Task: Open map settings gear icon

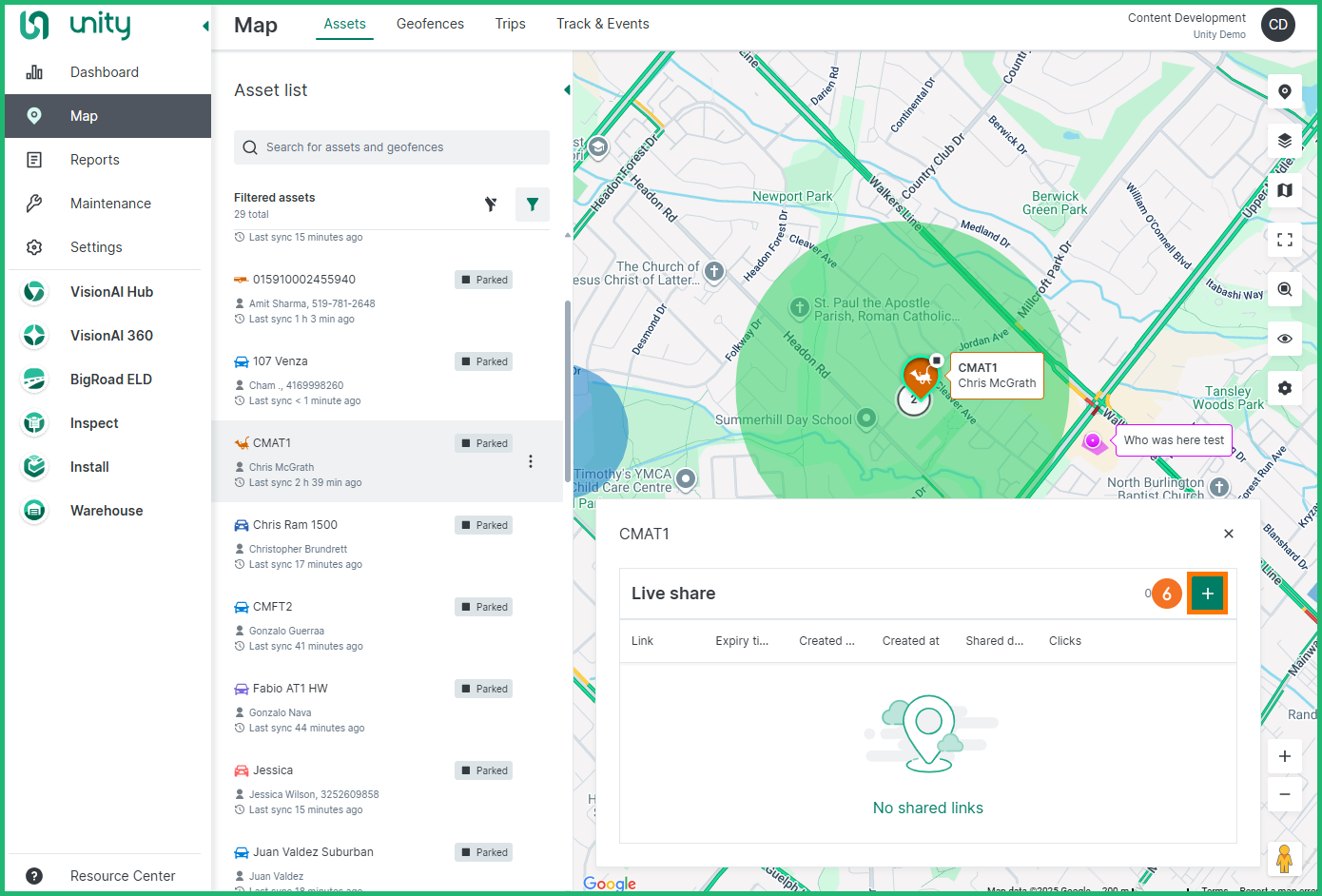Action: click(1284, 388)
